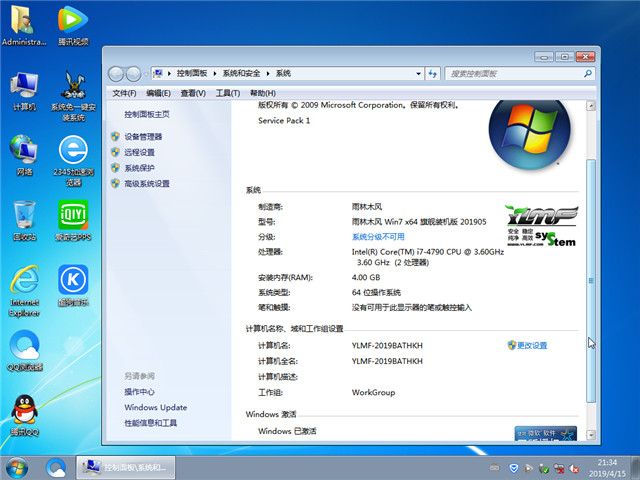Open the 文件(F) menu

124,93
